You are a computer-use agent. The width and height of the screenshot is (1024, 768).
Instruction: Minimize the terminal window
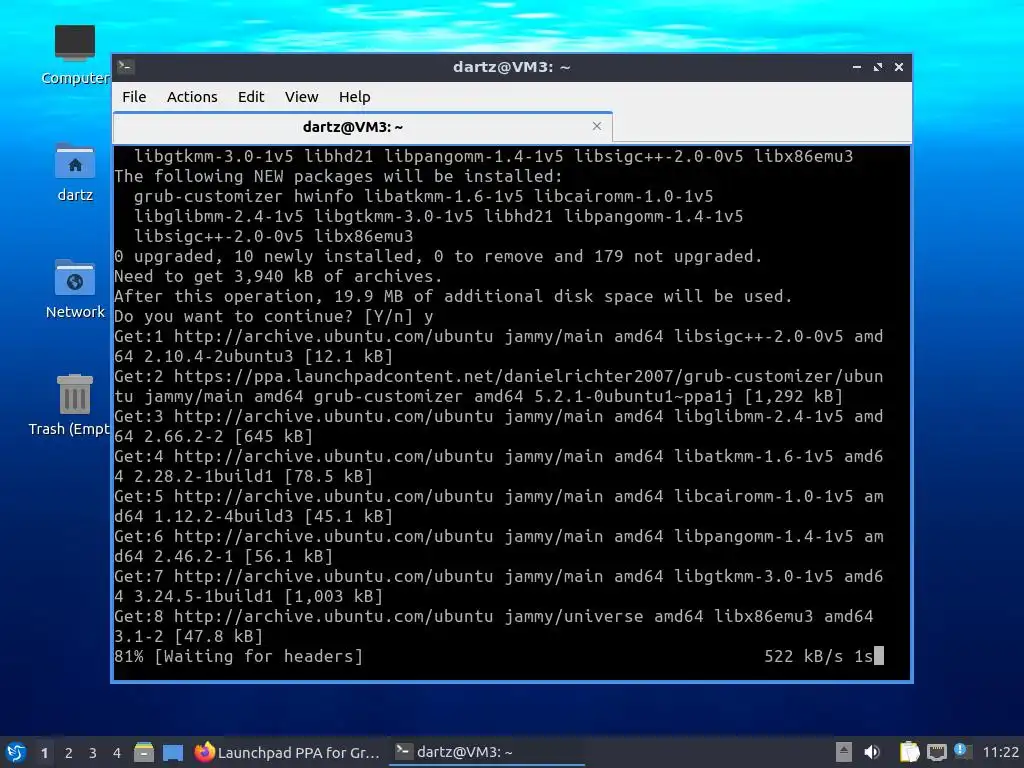[857, 67]
